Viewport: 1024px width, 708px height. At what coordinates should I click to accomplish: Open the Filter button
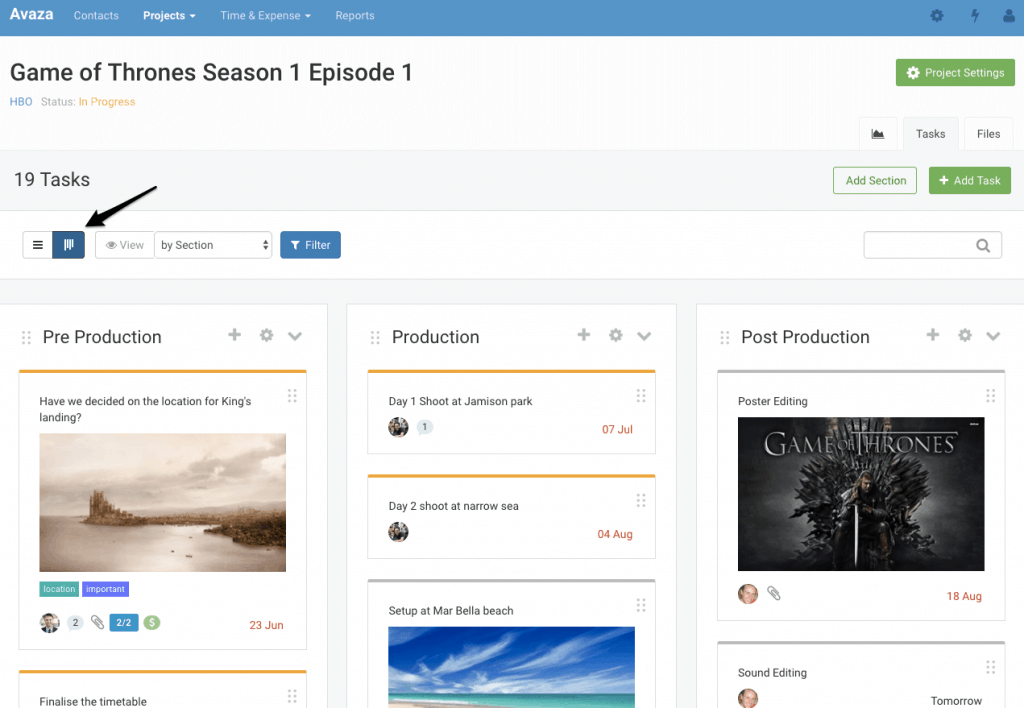[310, 245]
